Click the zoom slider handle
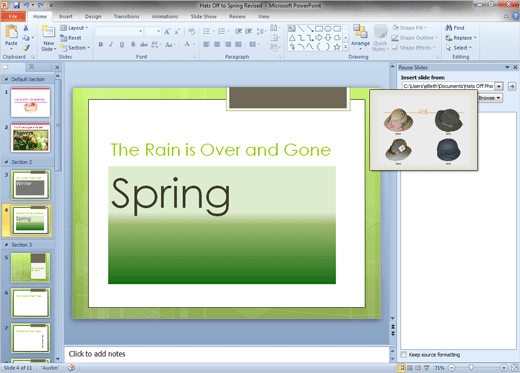This screenshot has height=373, width=520. pos(471,368)
